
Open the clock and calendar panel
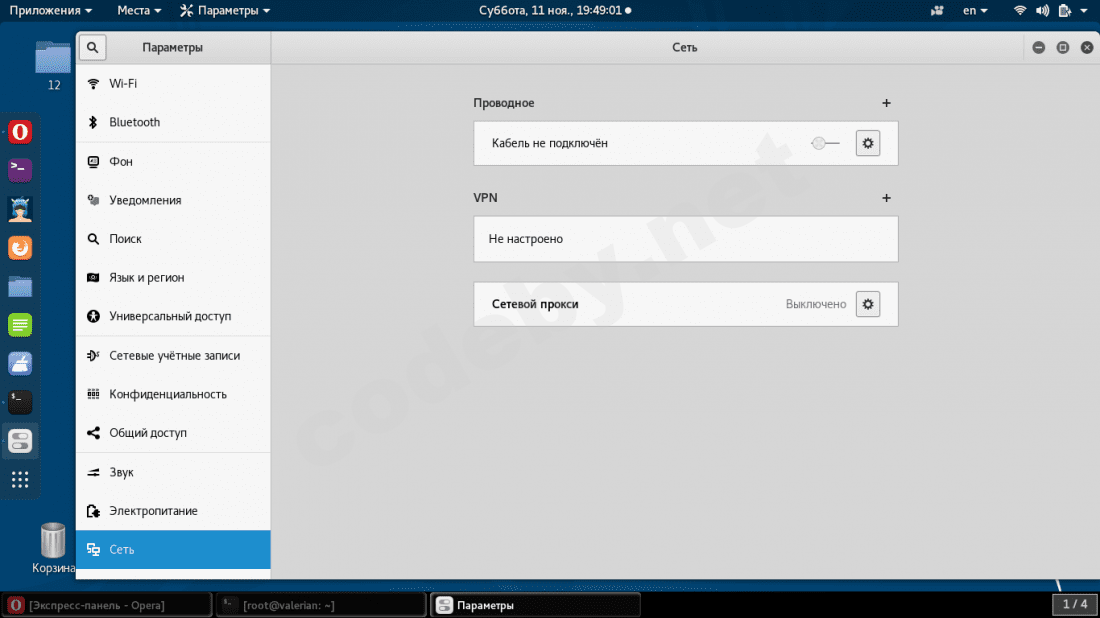(x=555, y=11)
